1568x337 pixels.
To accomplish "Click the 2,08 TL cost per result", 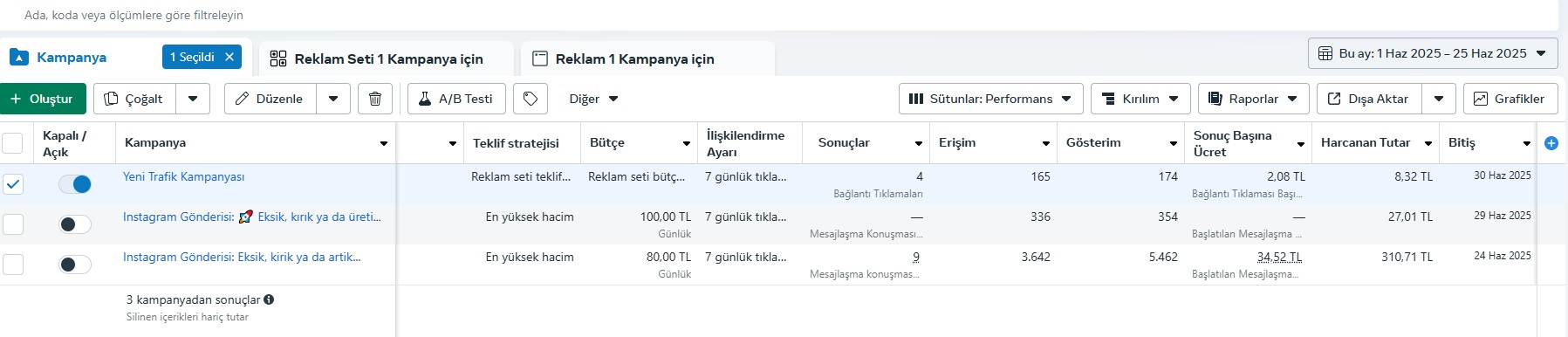I will click(1286, 176).
